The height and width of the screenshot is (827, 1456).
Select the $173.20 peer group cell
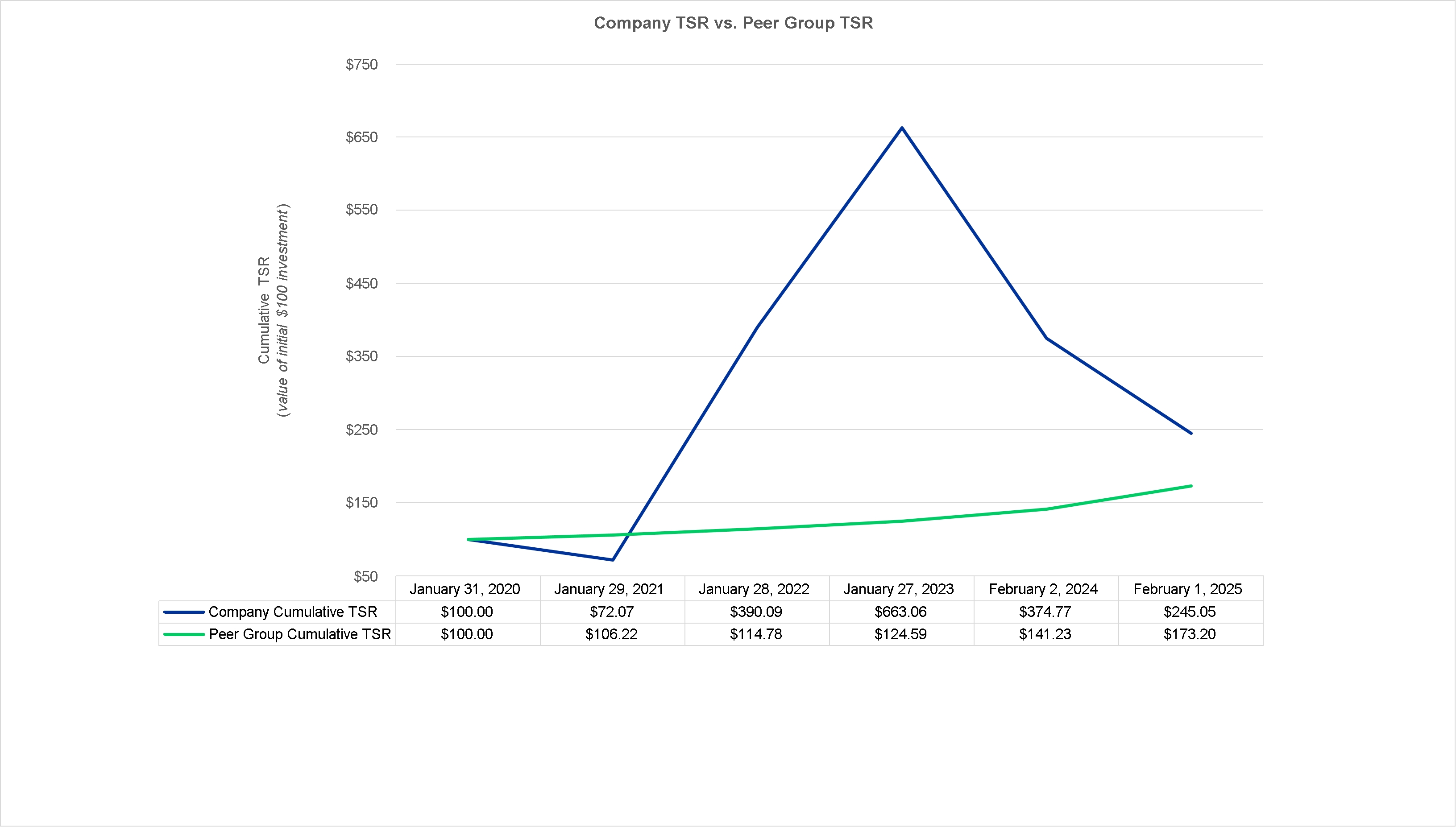1190,634
